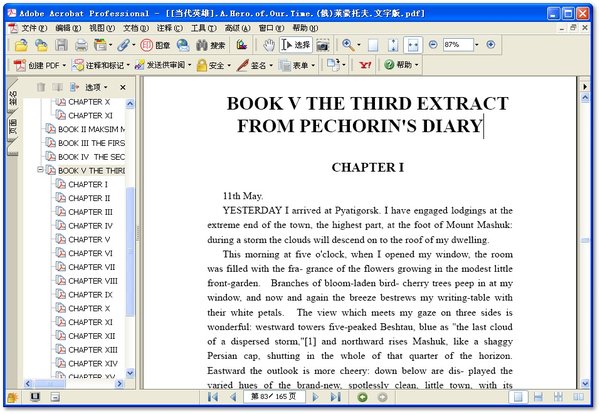Viewport: 600px width, 414px height.
Task: Open the 注释 menu
Action: click(x=170, y=28)
